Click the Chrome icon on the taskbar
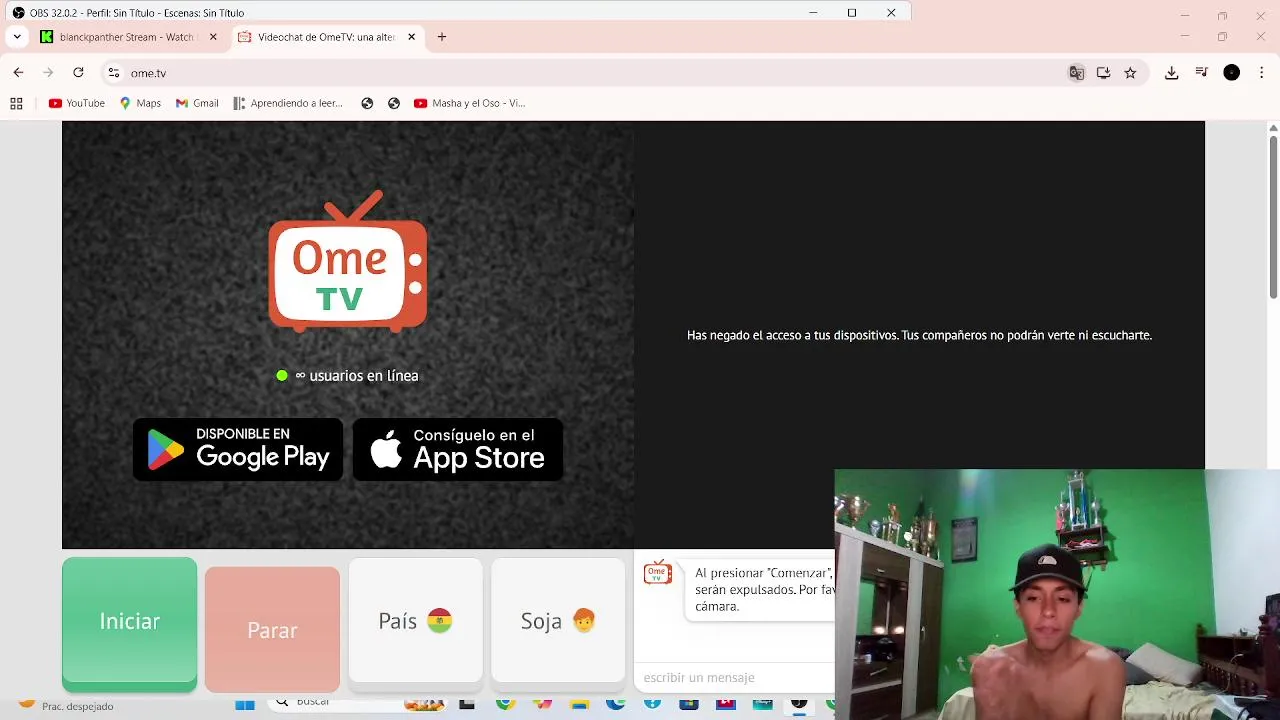This screenshot has width=1280, height=720. click(506, 704)
